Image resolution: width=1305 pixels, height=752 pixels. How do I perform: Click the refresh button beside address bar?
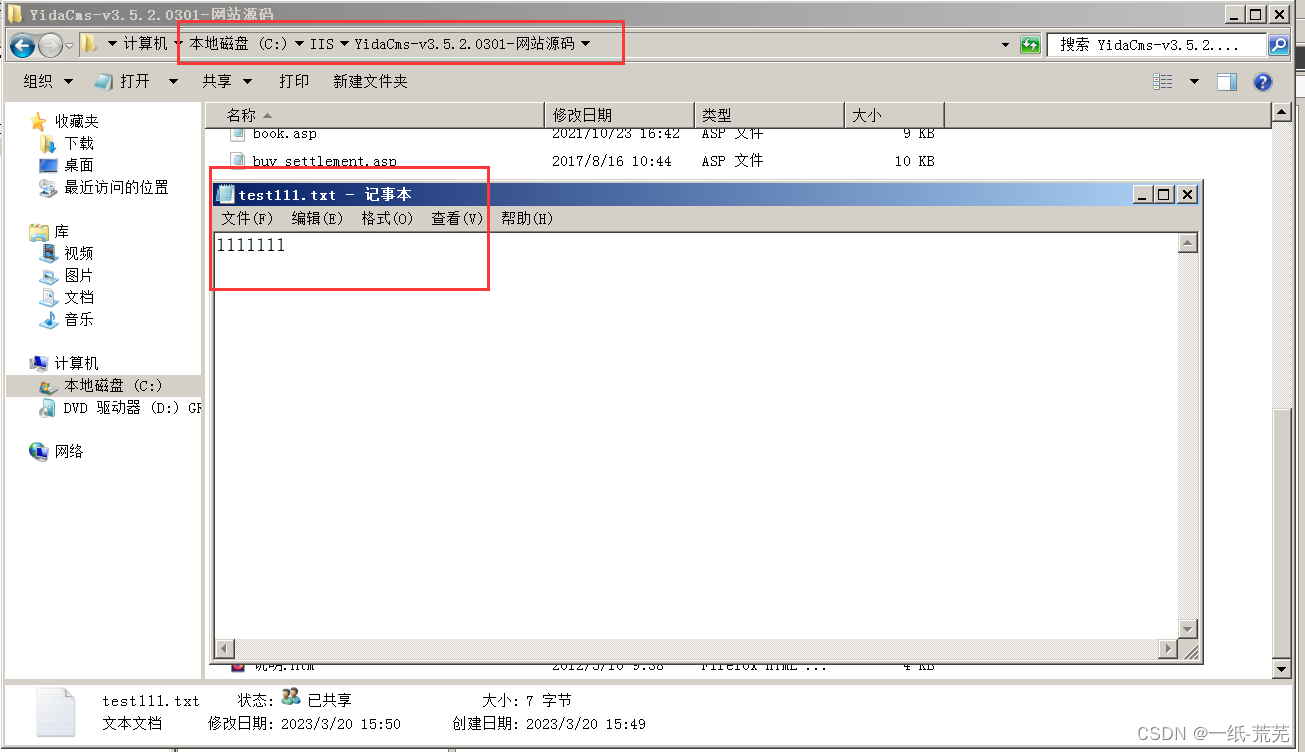pos(1030,45)
